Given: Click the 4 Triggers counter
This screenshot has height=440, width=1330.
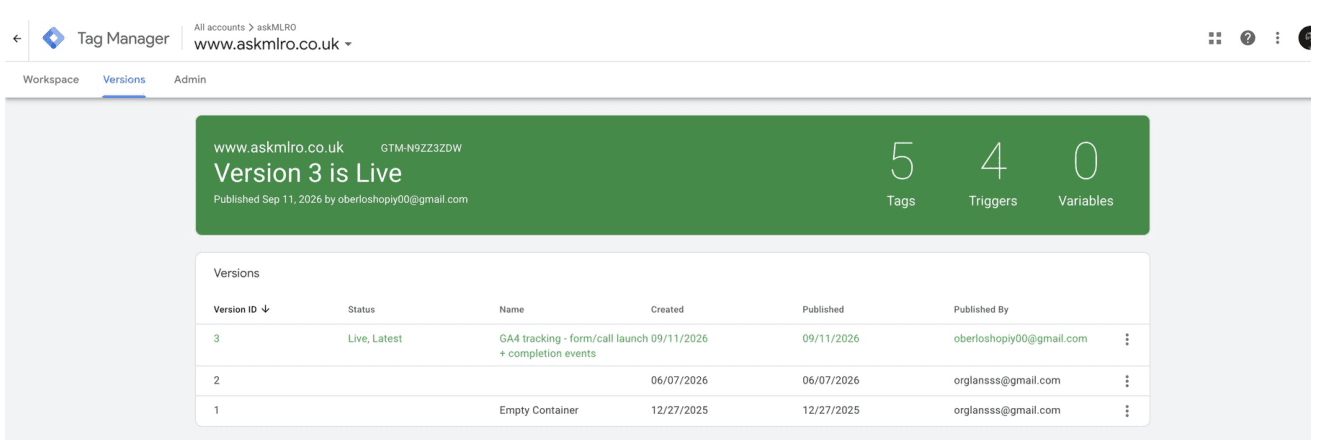Looking at the screenshot, I should point(993,175).
